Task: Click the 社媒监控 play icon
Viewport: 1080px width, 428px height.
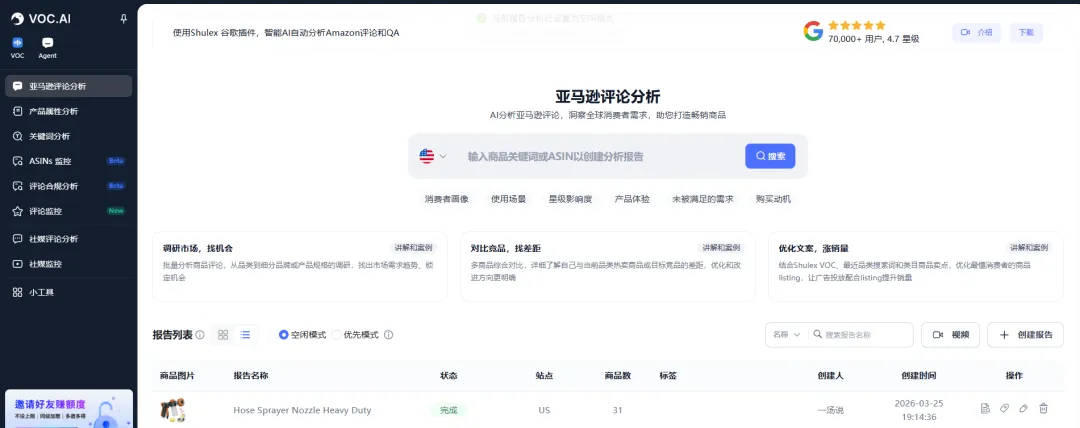Action: pyautogui.click(x=17, y=264)
